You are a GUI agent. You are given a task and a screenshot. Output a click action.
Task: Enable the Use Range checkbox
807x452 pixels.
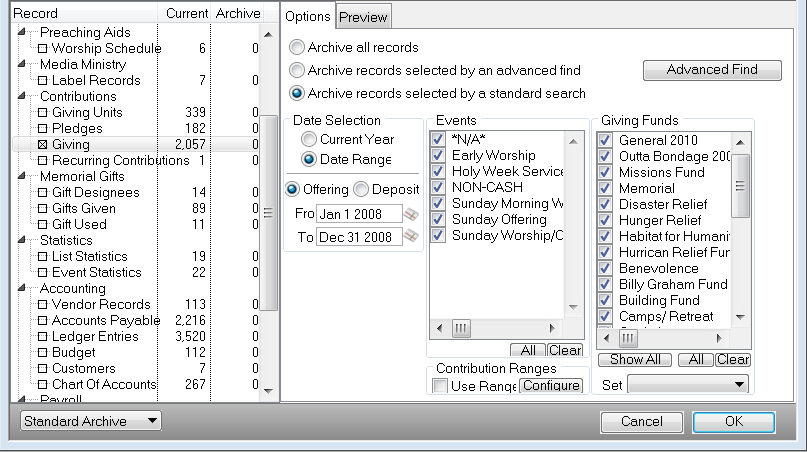439,386
